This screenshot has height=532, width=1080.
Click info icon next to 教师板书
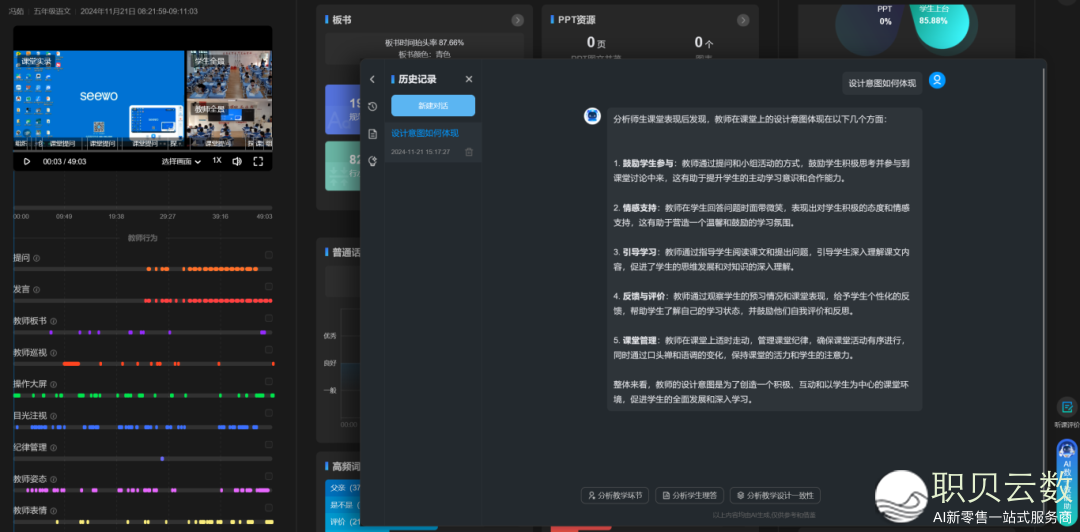pyautogui.click(x=54, y=321)
